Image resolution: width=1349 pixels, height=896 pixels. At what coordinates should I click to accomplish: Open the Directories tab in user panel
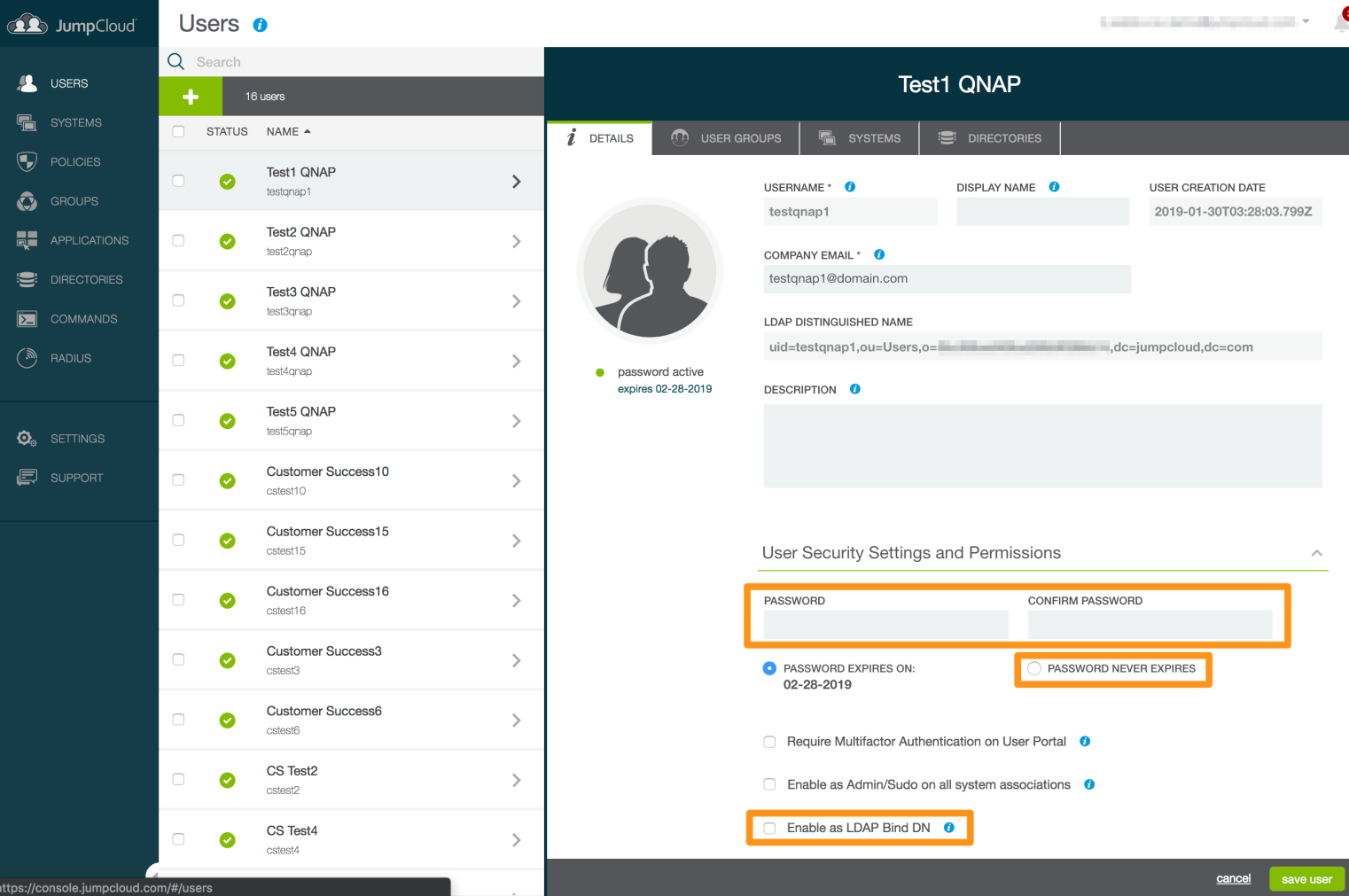pyautogui.click(x=989, y=138)
